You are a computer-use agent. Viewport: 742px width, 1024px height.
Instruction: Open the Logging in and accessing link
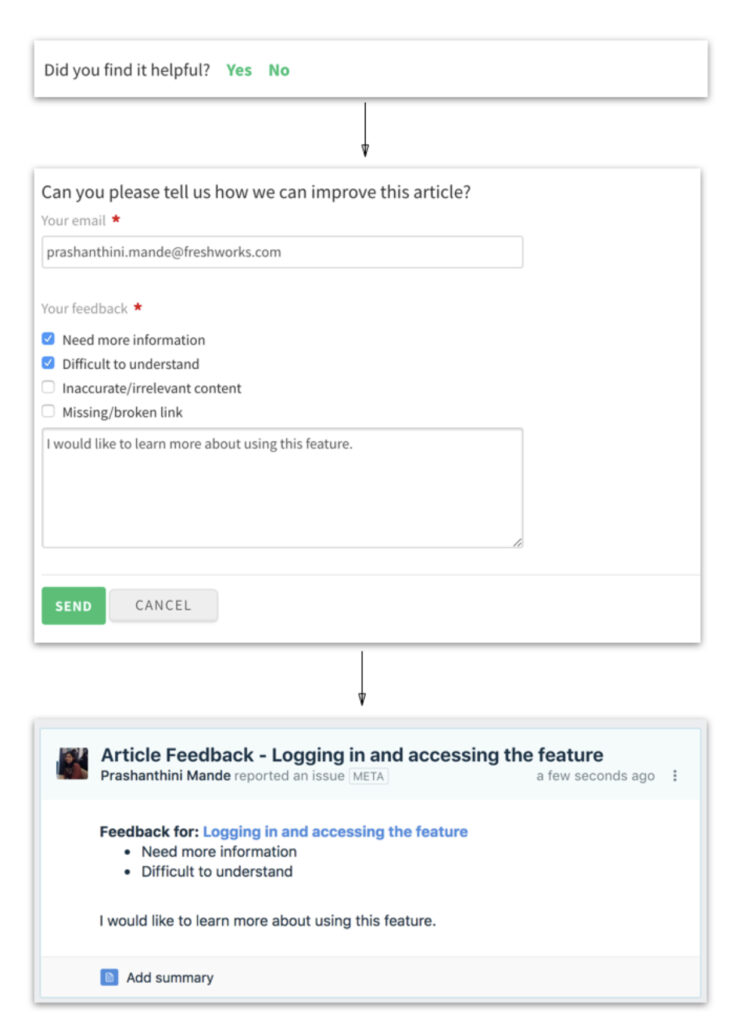(x=335, y=831)
